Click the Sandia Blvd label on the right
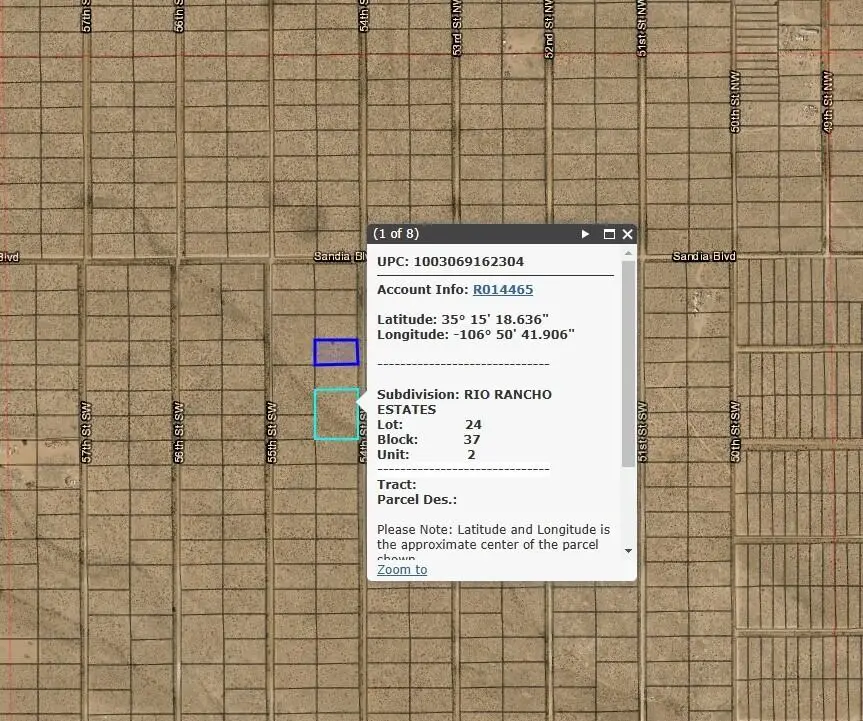This screenshot has width=863, height=721. click(703, 256)
